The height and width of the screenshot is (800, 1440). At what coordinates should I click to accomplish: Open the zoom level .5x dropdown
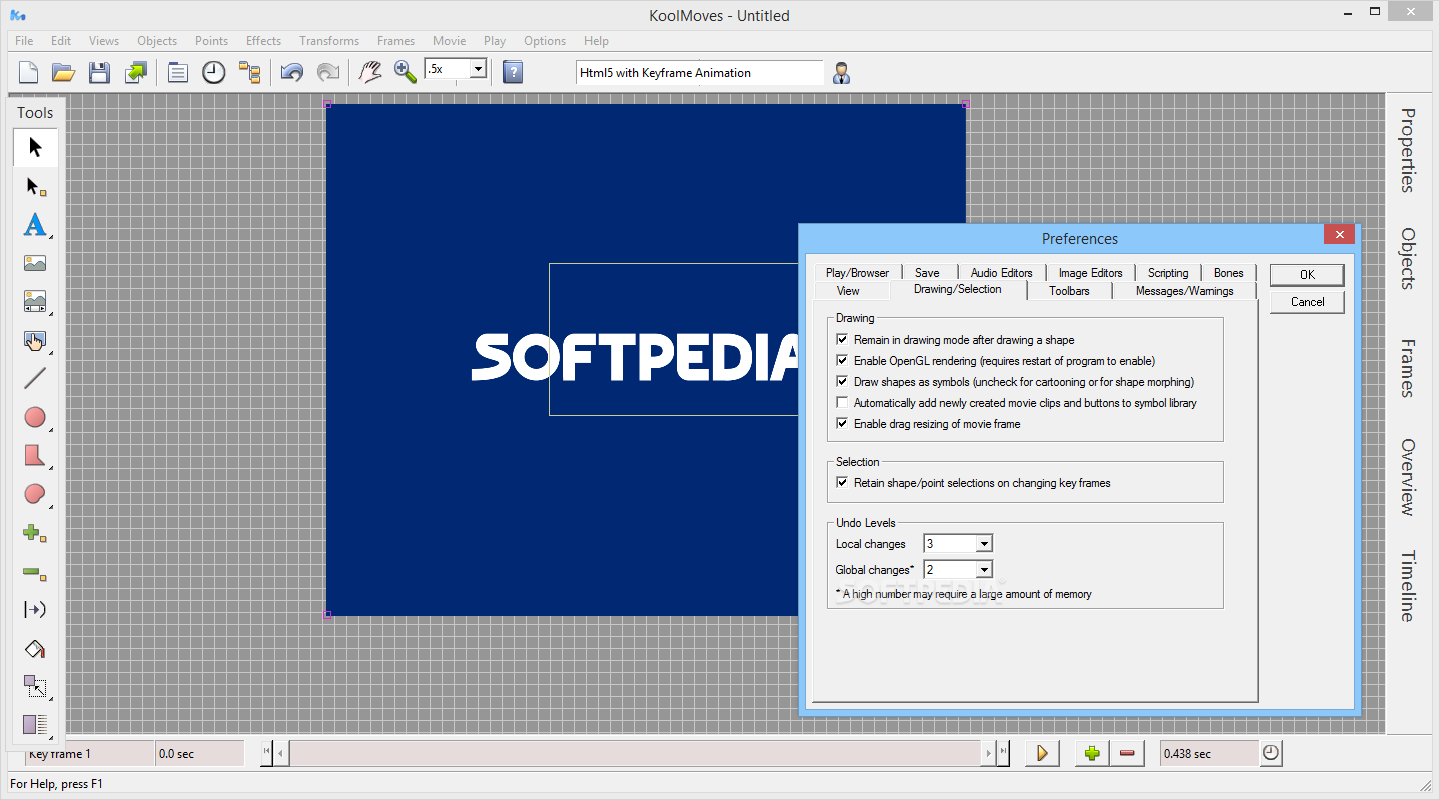click(478, 69)
